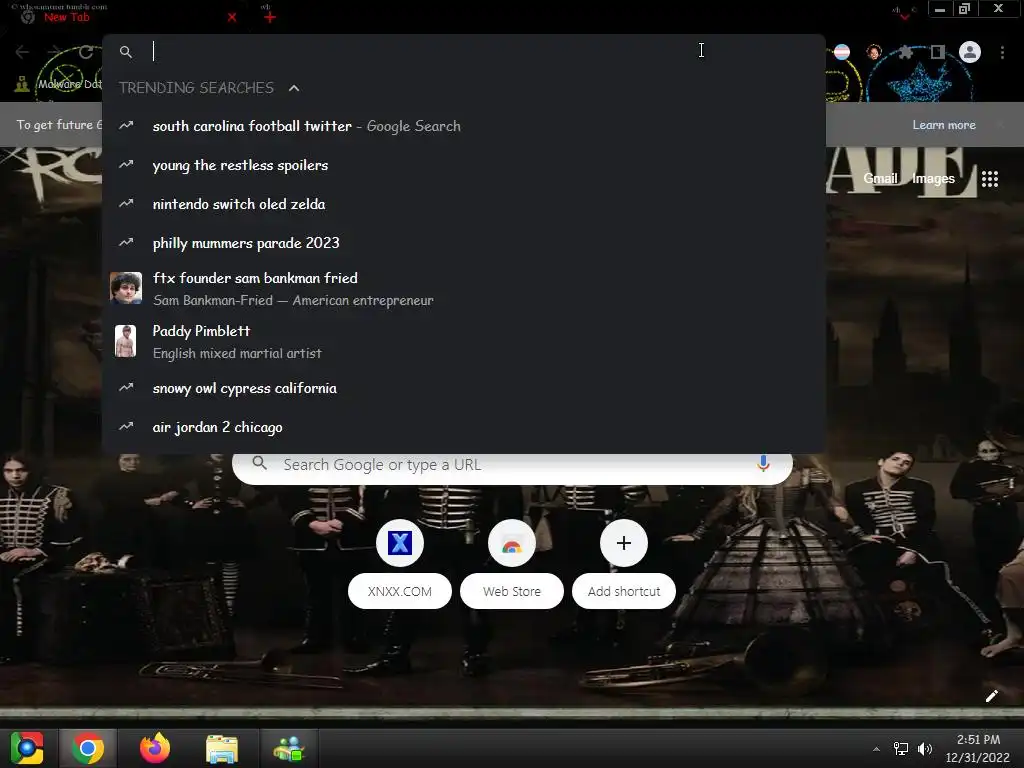Click the volume speaker tray icon
Image resolution: width=1024 pixels, height=768 pixels.
click(925, 749)
